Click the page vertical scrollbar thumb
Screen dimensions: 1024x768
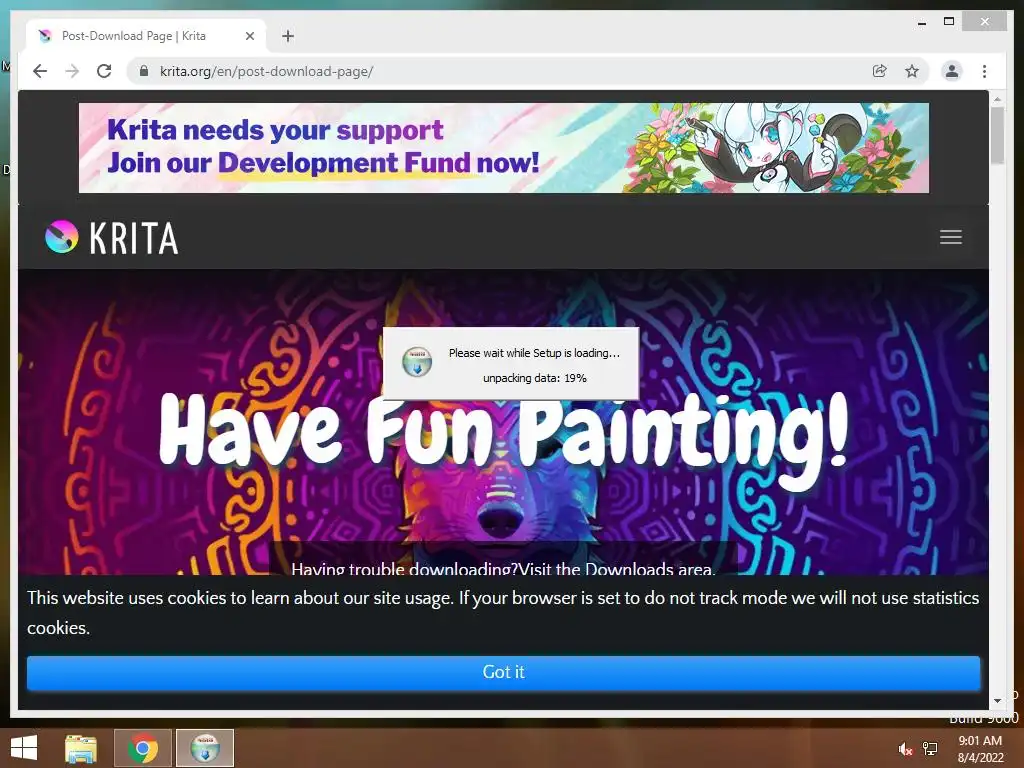coord(997,135)
